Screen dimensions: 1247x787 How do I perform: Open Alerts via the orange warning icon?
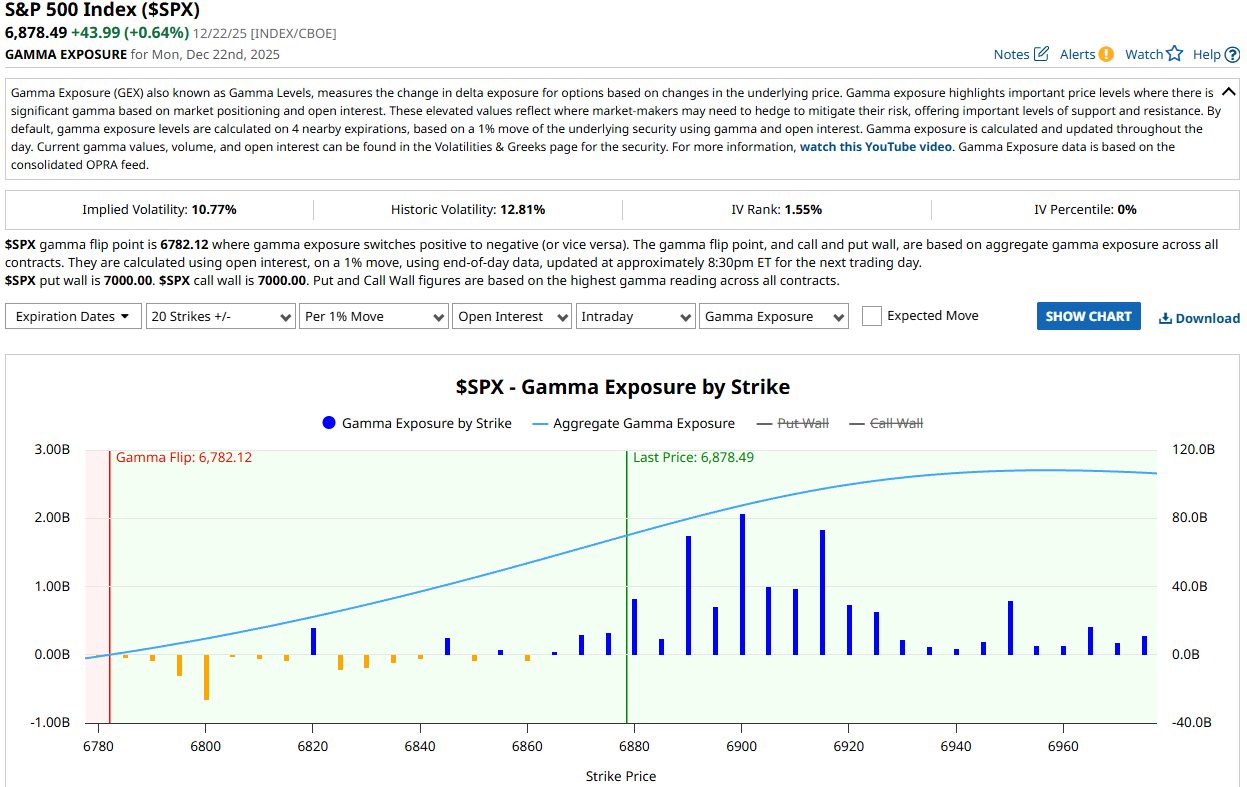pyautogui.click(x=1105, y=54)
